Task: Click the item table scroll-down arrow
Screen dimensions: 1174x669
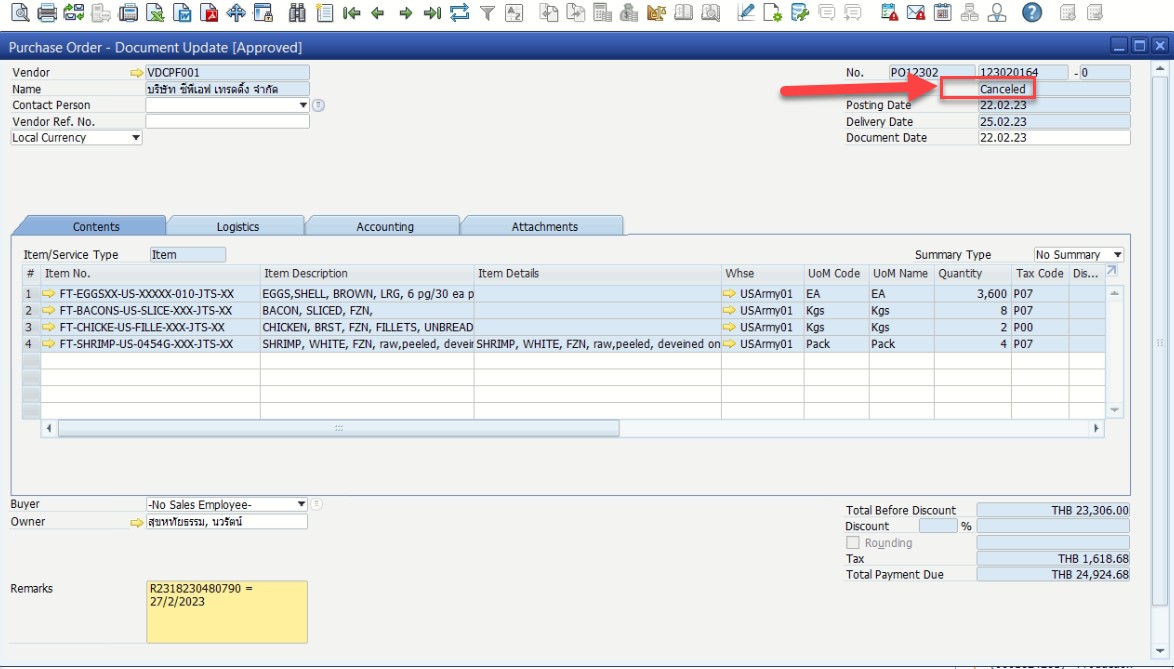Action: click(1114, 410)
